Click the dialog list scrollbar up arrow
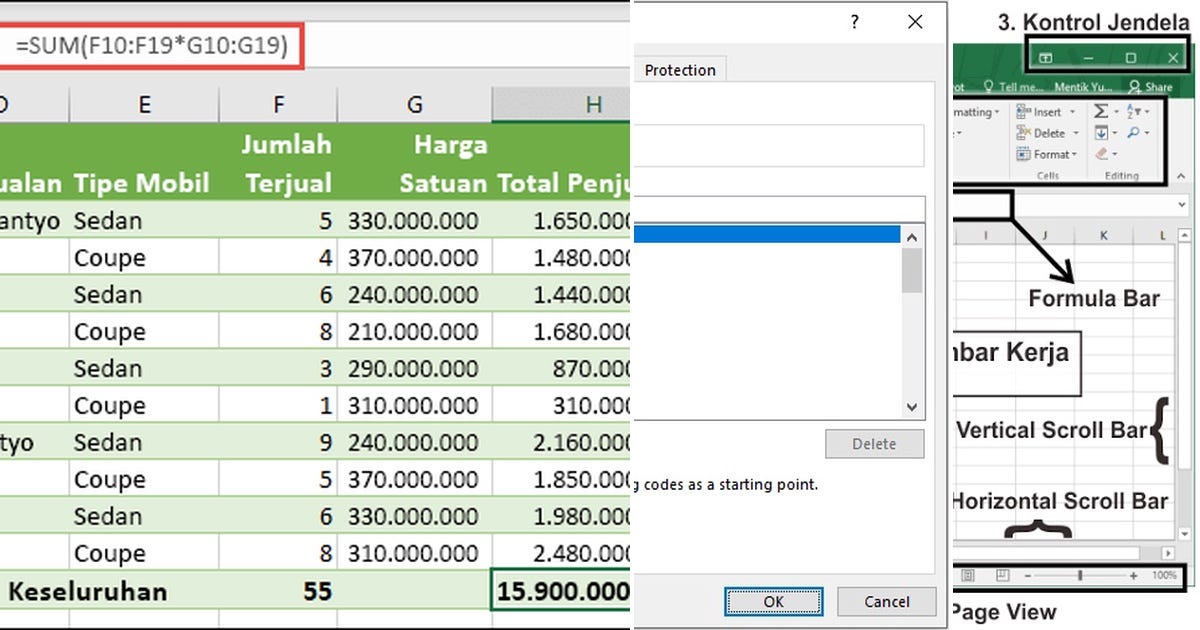1200x630 pixels. pos(910,237)
